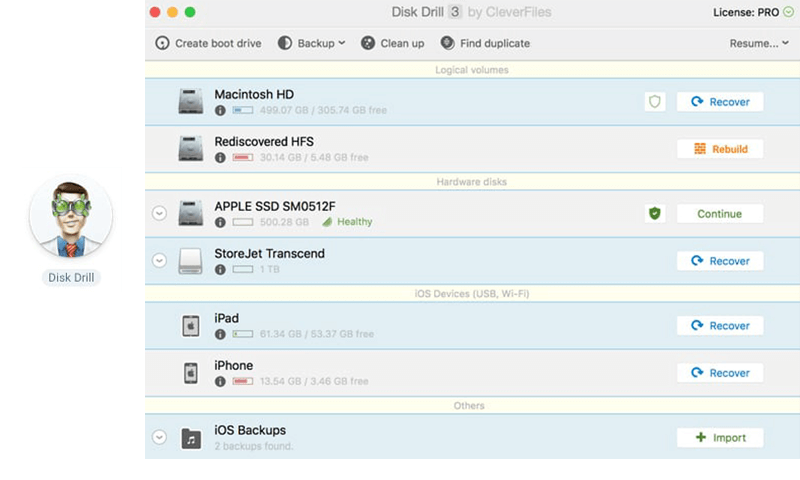Recover the StoreJet Transcend disk
This screenshot has height=480, width=800.
[x=720, y=261]
